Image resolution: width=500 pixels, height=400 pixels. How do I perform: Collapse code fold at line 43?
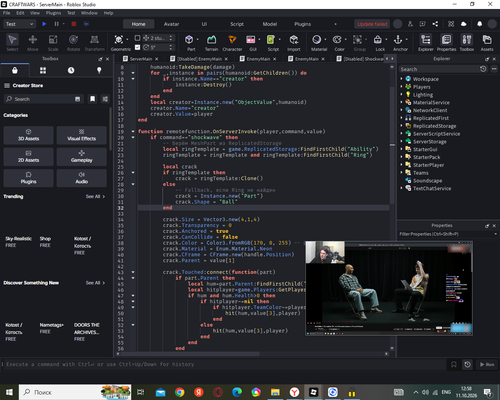tap(133, 272)
